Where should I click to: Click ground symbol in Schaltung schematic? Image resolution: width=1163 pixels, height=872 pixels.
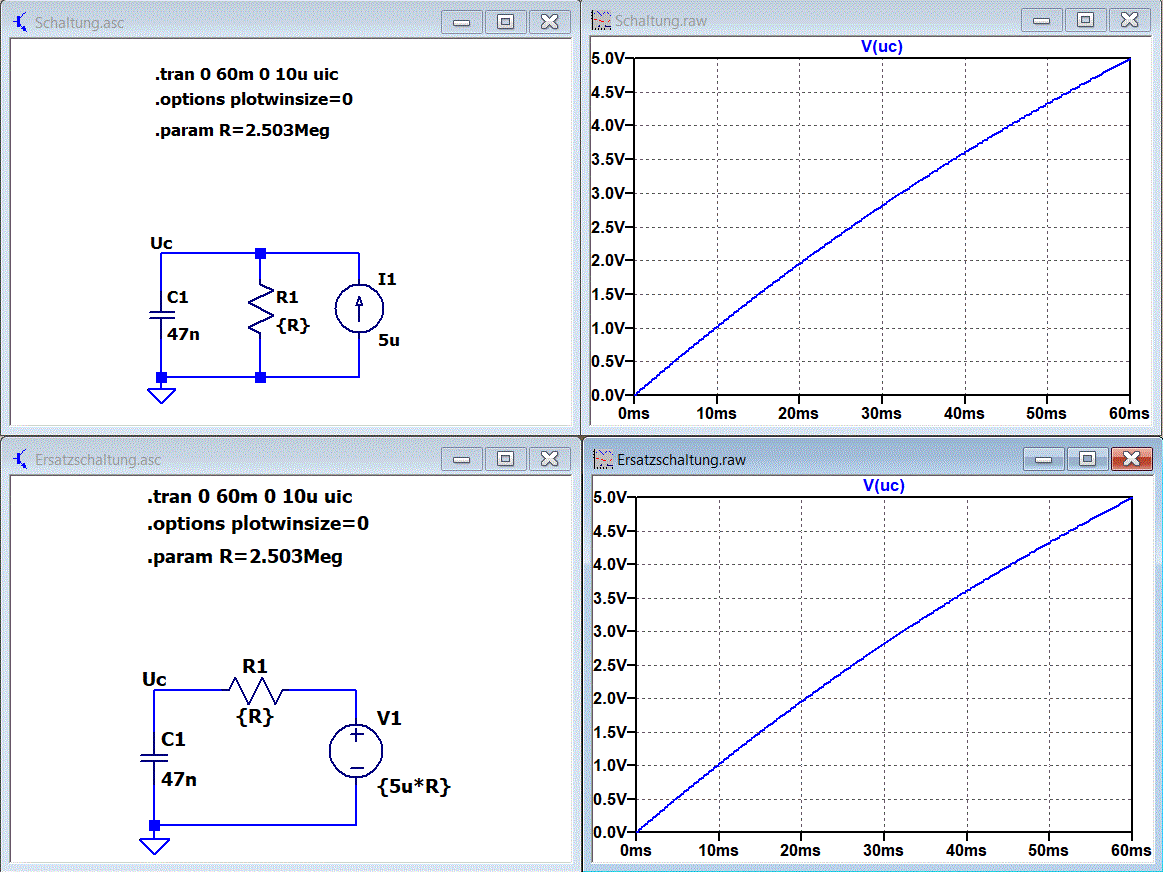[x=162, y=395]
